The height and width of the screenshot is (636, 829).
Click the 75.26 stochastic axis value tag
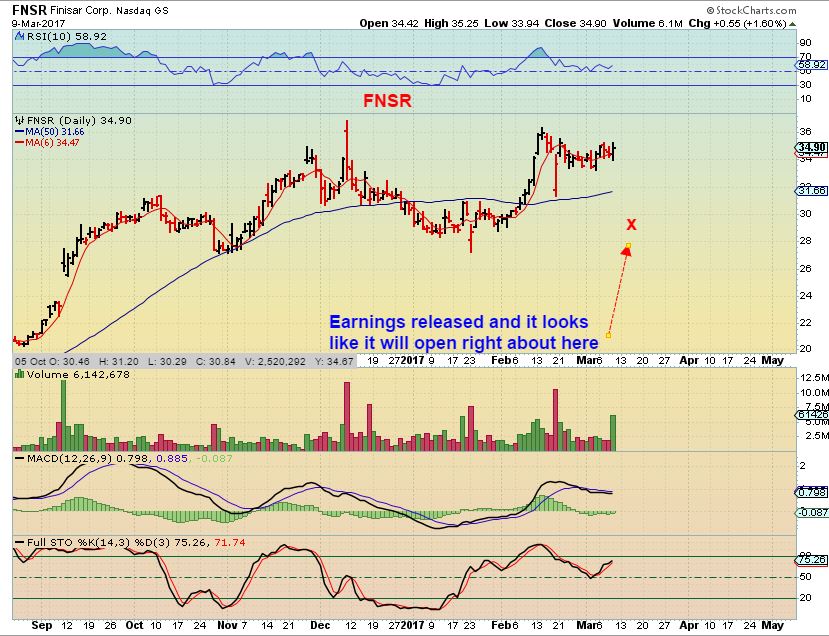(x=811, y=559)
